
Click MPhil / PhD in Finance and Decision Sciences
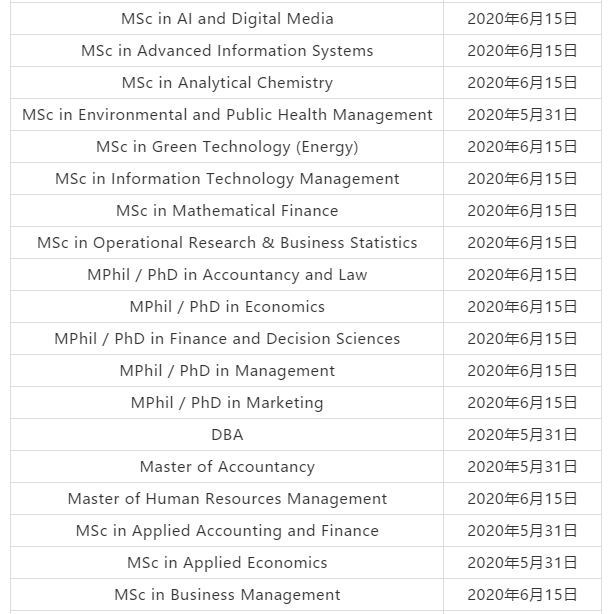pyautogui.click(x=227, y=339)
